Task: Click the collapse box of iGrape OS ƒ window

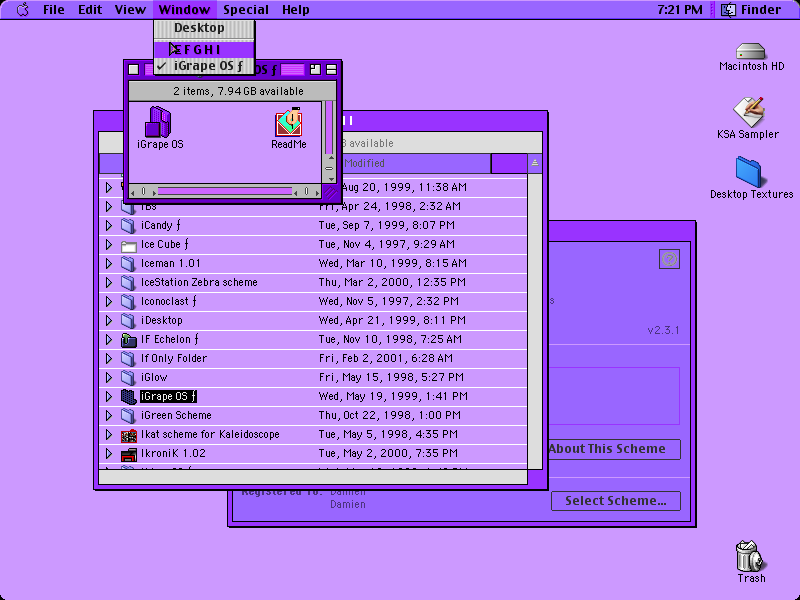Action: coord(331,69)
